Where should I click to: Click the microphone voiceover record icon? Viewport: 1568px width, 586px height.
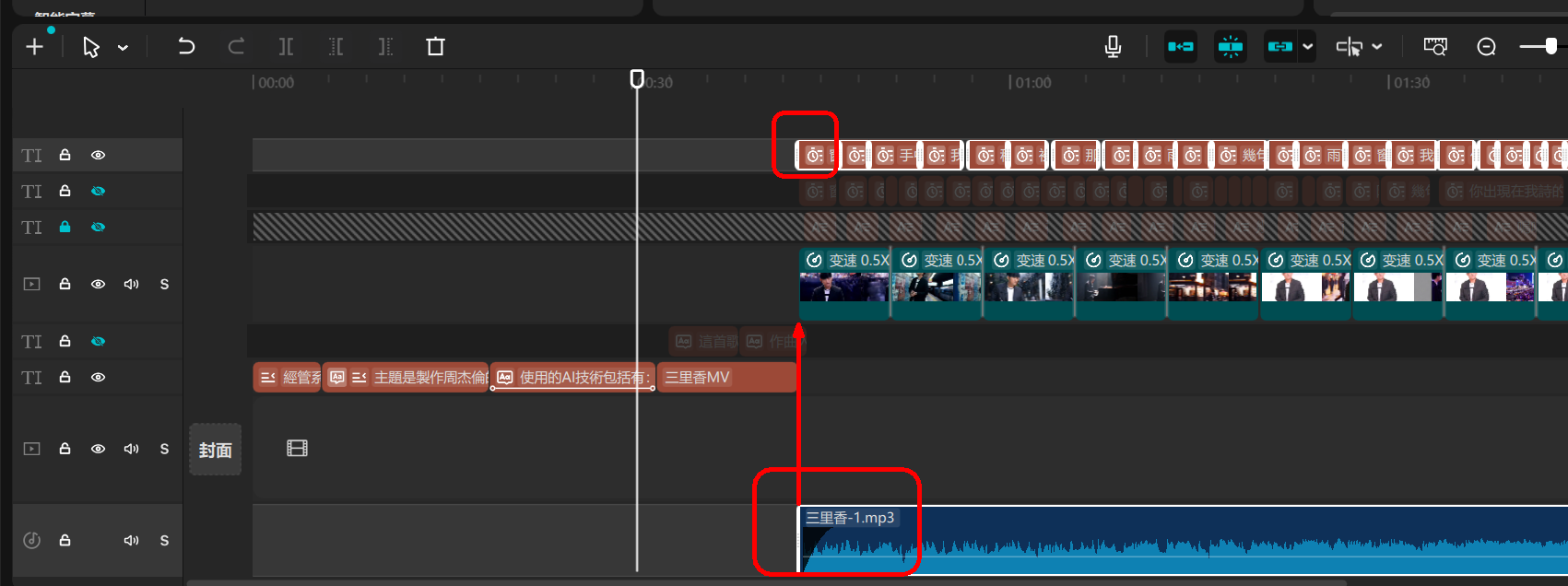[x=1113, y=46]
